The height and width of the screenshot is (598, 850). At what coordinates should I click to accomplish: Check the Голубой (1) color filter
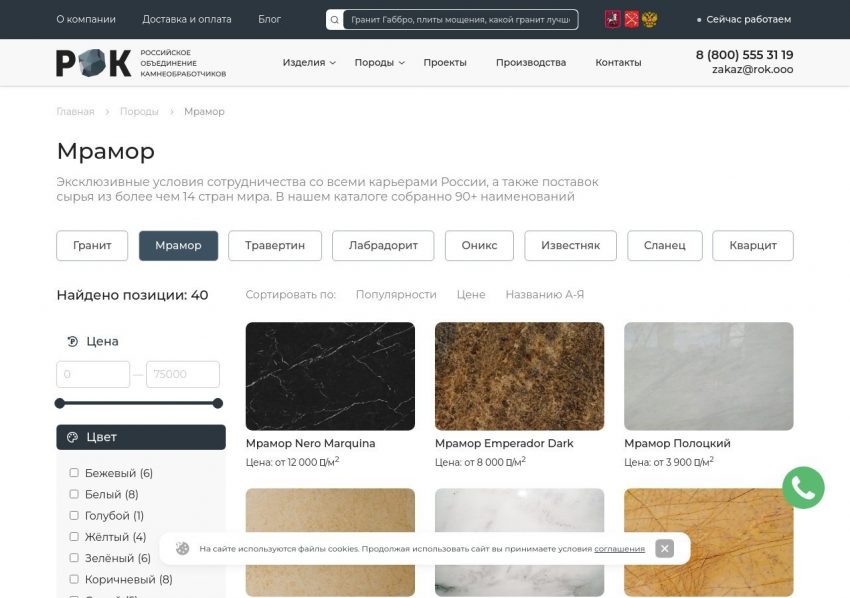(74, 515)
